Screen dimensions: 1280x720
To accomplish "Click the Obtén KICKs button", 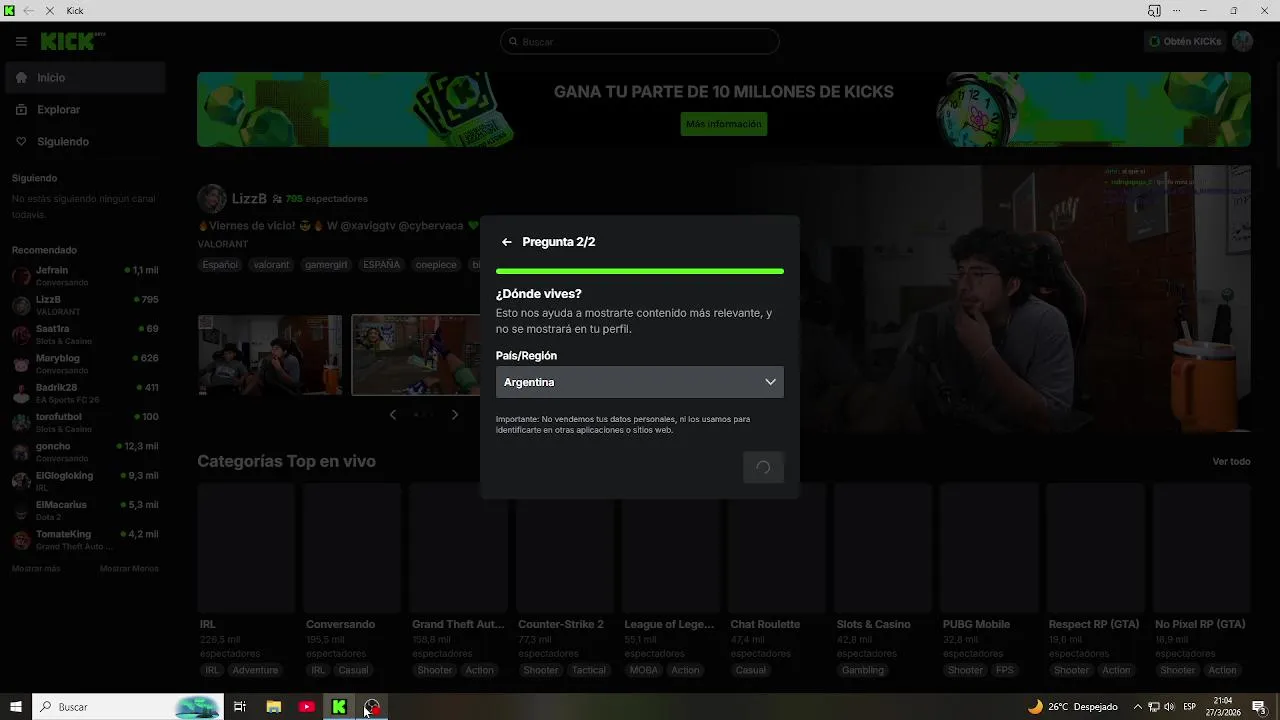I will 1185,42.
